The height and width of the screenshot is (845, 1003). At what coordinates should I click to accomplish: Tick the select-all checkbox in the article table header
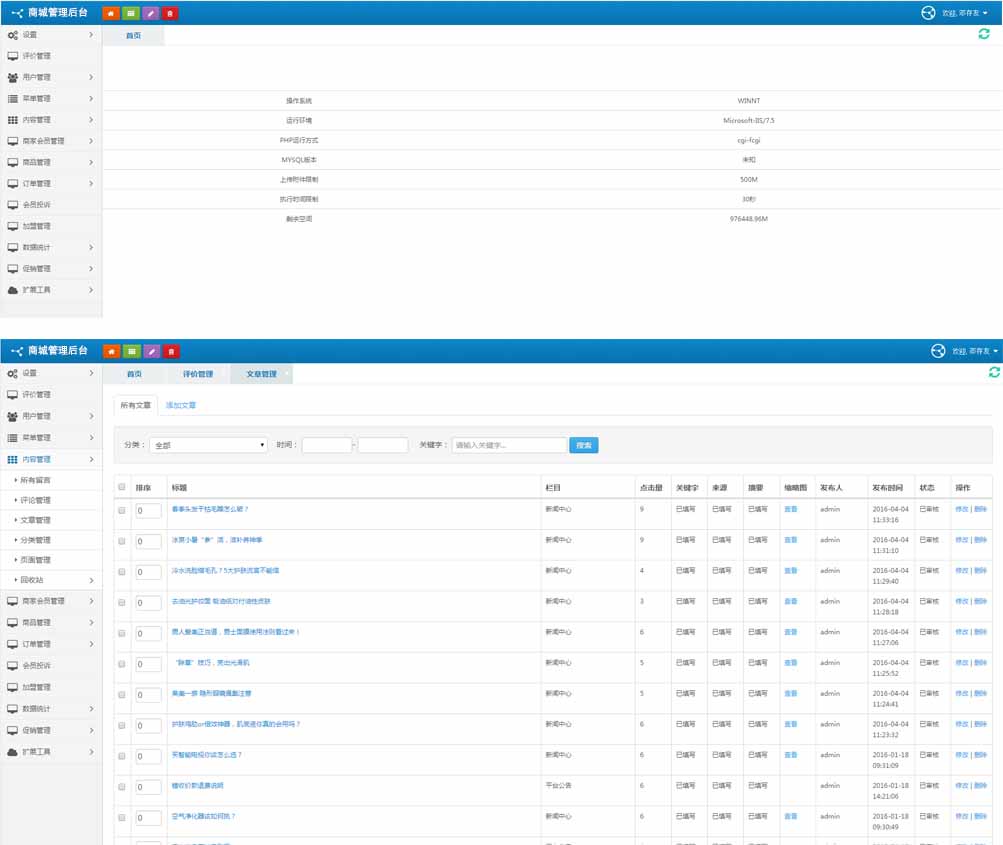click(122, 487)
